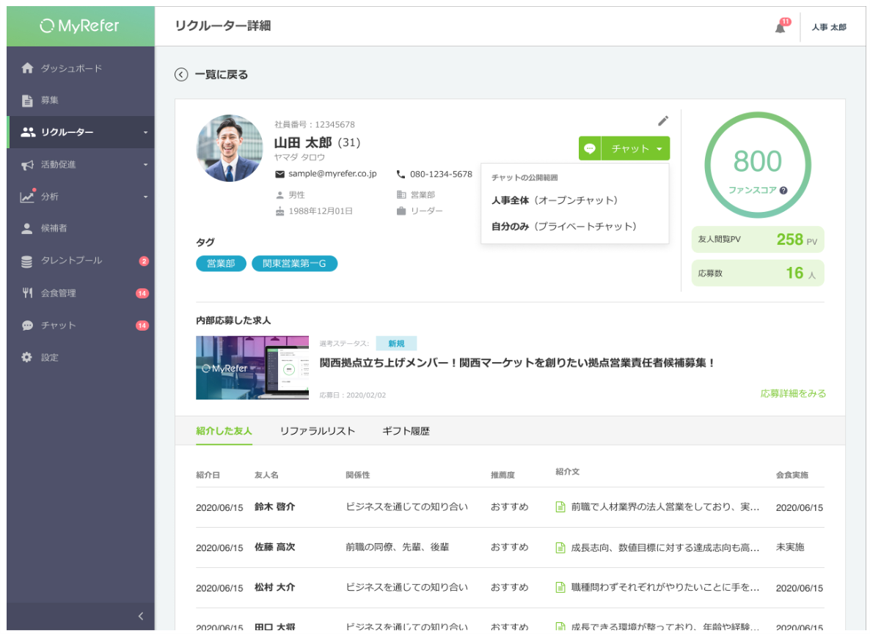Screen dimensions: 870x634
Task: Open document icon for 鈴木 啓介 introduction
Action: [560, 507]
